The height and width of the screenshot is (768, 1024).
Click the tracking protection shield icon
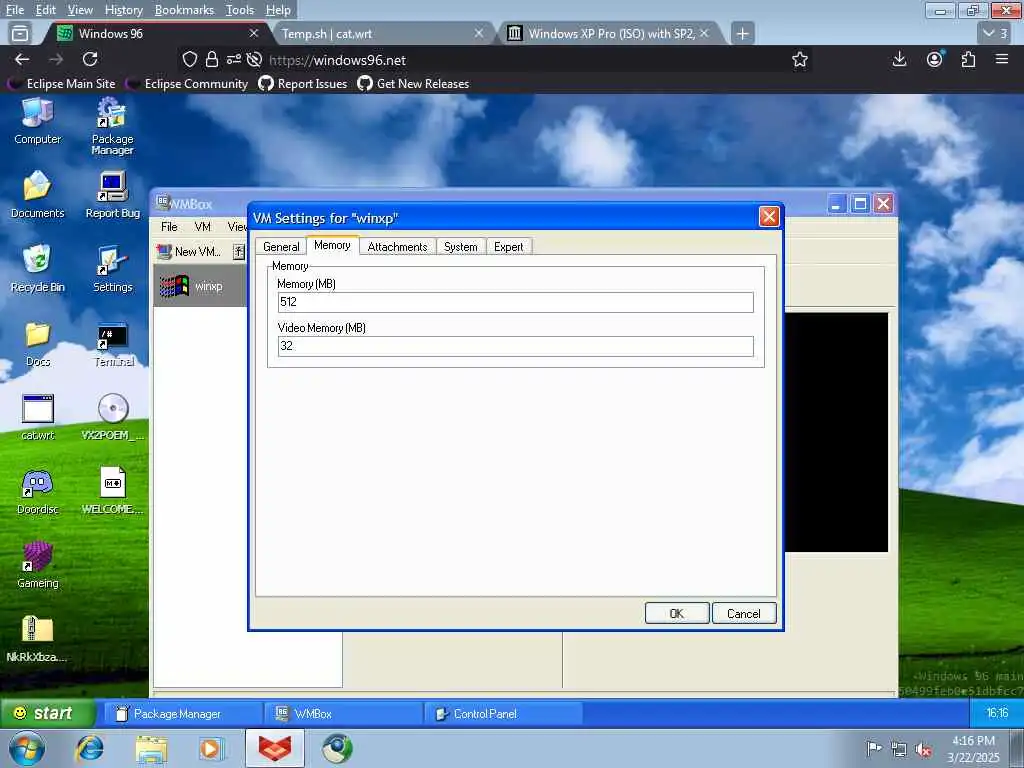(189, 59)
